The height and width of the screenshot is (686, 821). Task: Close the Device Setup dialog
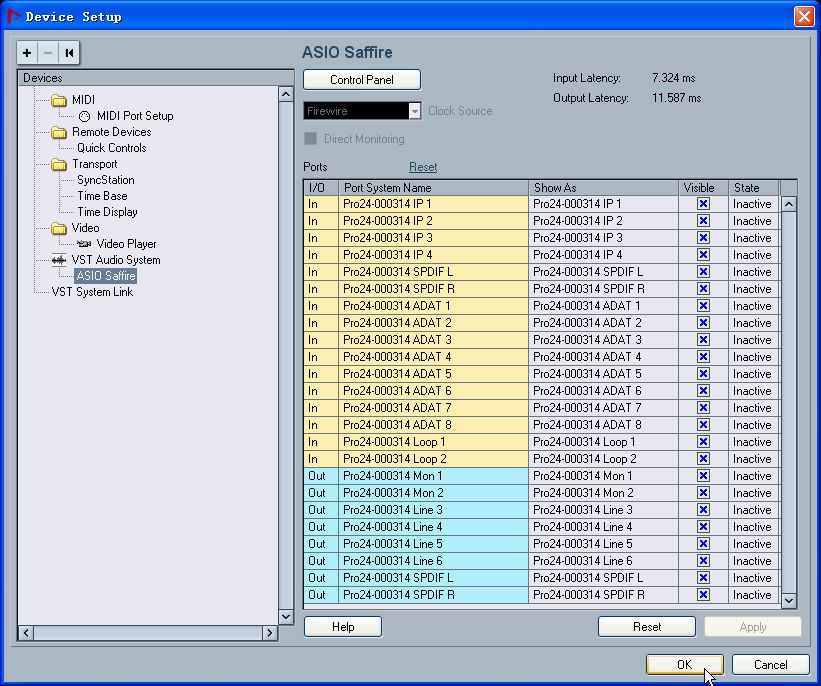click(x=804, y=16)
